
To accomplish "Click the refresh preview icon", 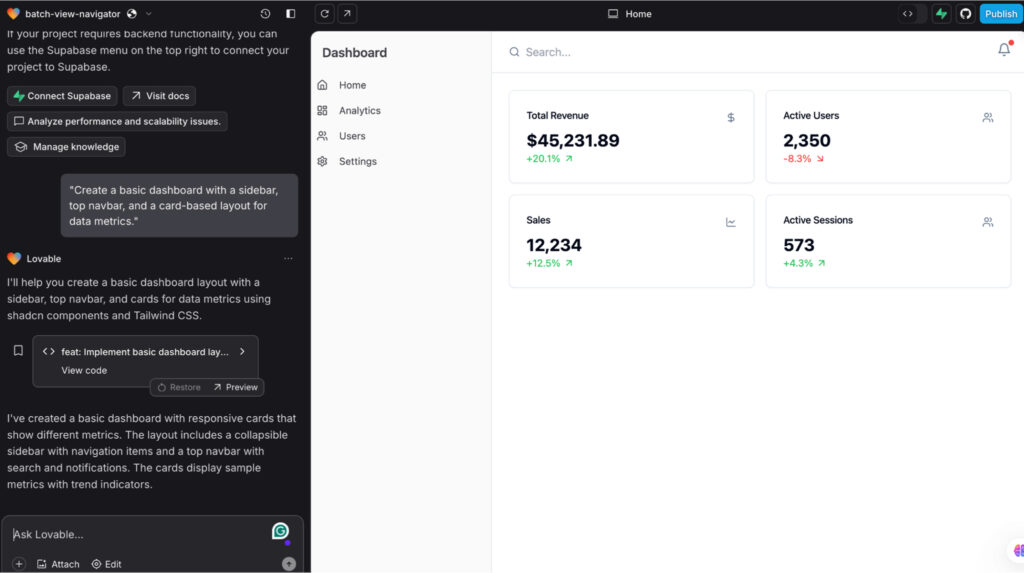I will click(324, 14).
